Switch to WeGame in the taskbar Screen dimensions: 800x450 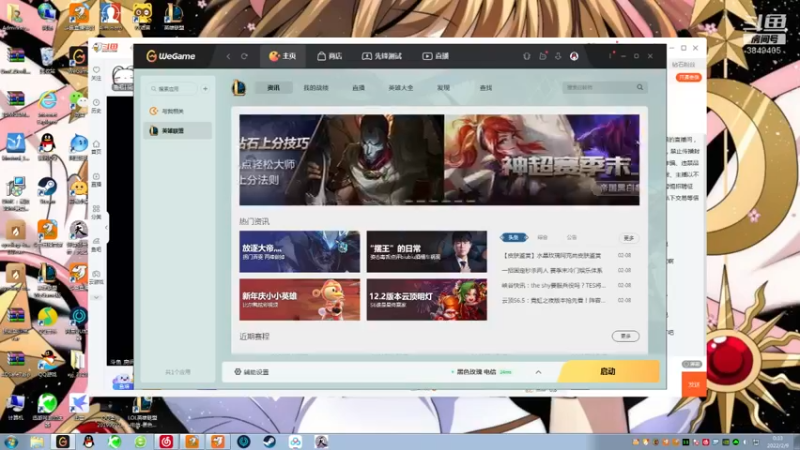tap(63, 441)
